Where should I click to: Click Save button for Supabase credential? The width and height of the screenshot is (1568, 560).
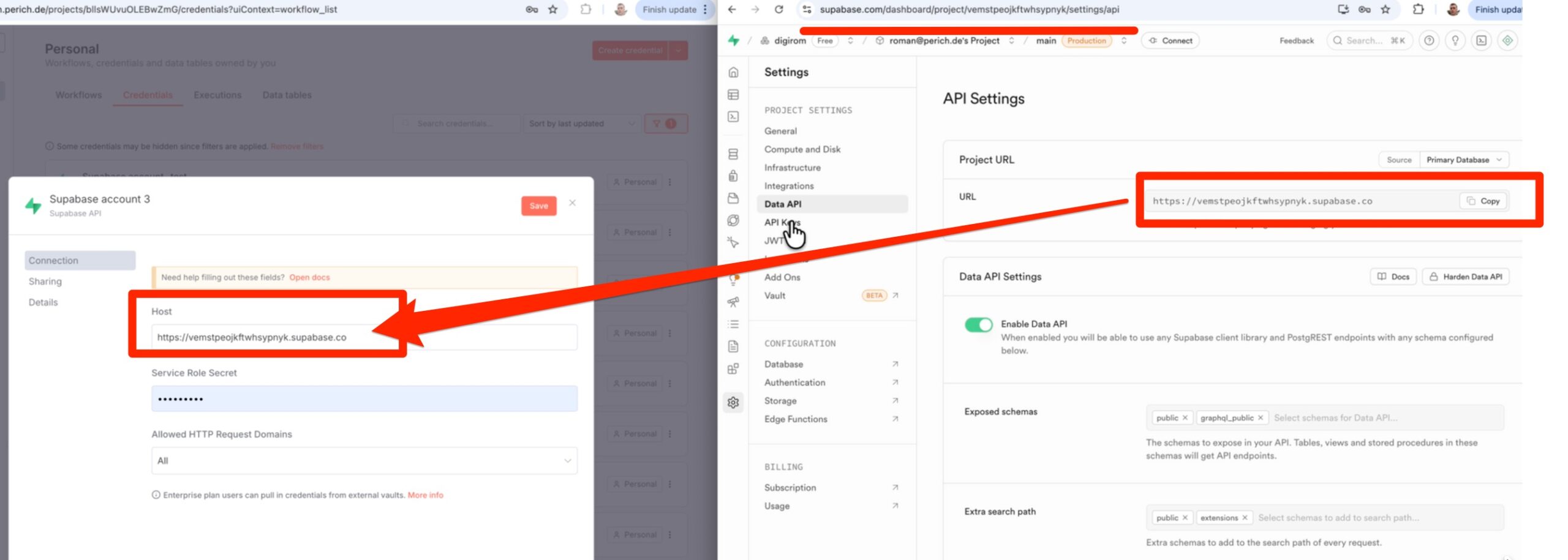tap(538, 206)
